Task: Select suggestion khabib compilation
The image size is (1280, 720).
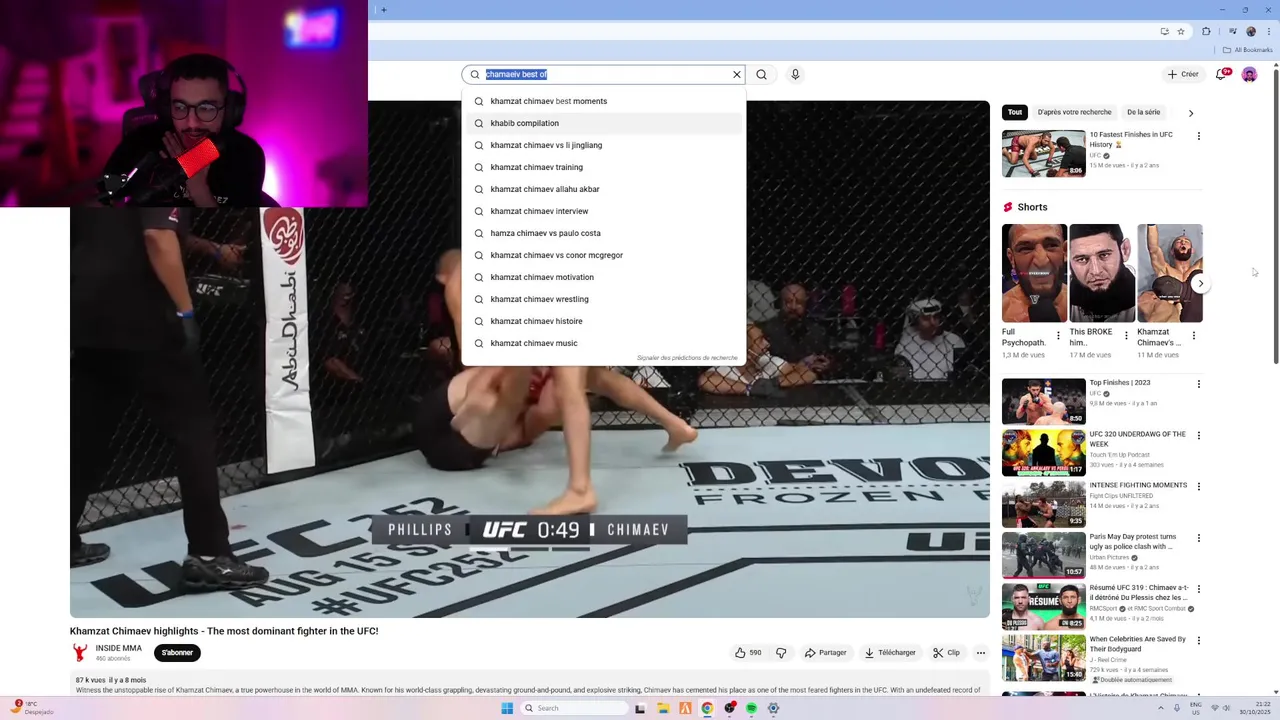Action: 604,123
